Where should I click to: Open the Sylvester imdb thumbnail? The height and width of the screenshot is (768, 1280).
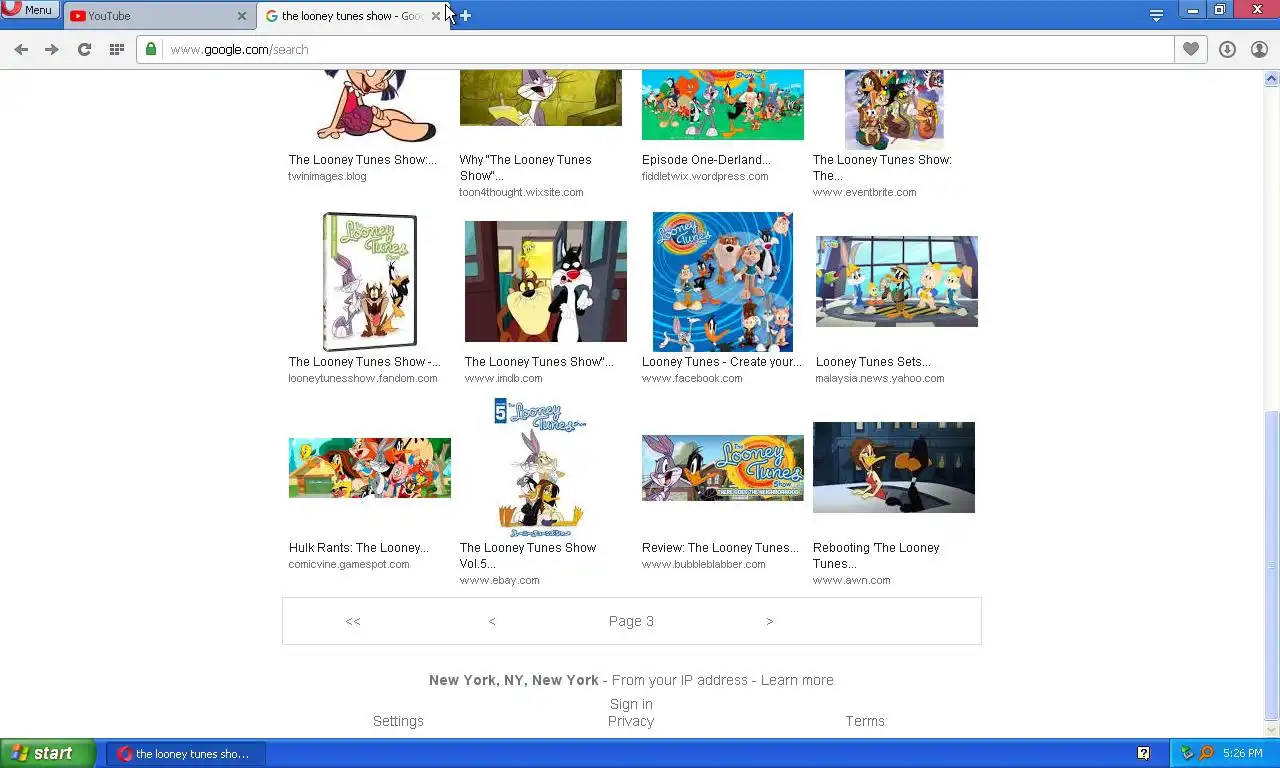click(546, 281)
